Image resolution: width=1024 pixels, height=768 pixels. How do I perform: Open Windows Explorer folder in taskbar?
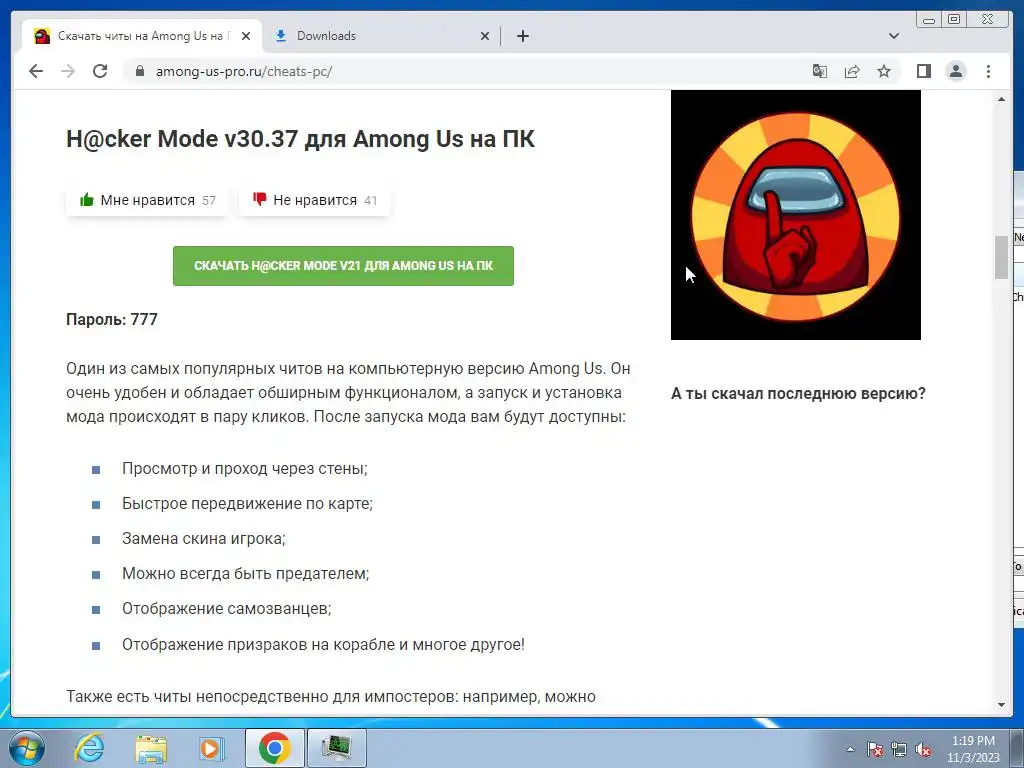(x=151, y=748)
